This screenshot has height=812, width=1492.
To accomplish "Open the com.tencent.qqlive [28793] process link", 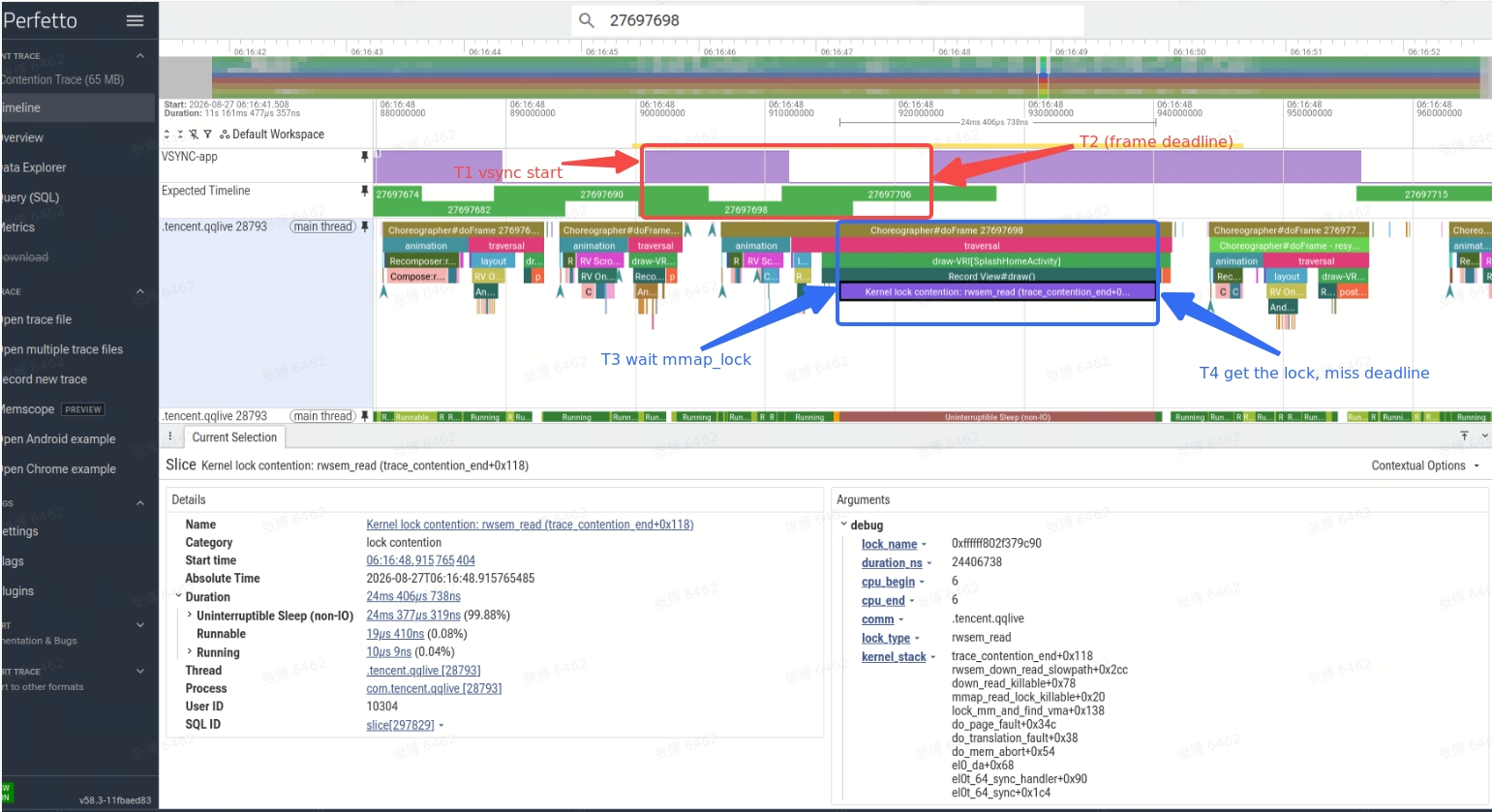I will point(434,688).
